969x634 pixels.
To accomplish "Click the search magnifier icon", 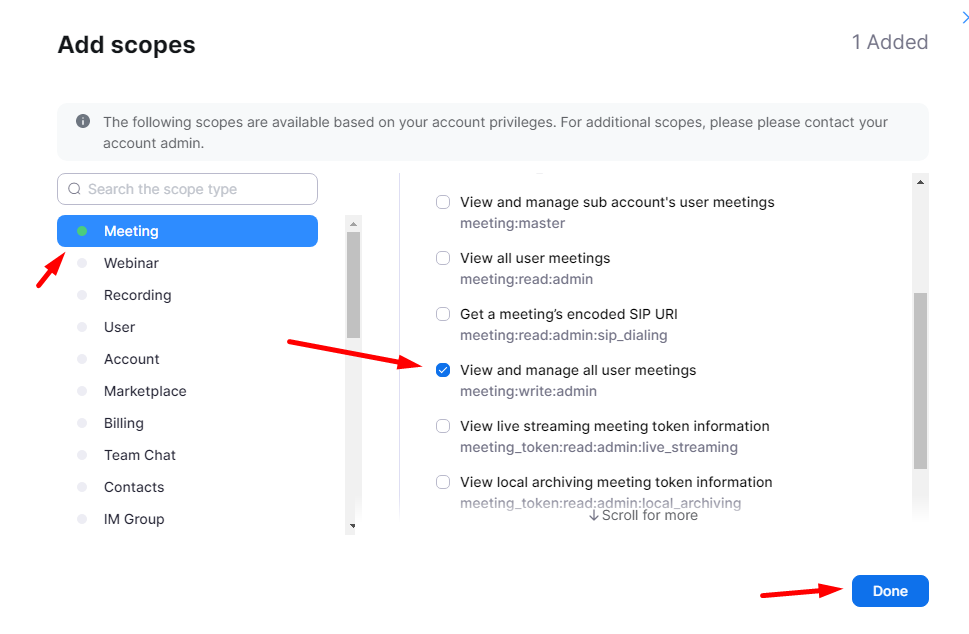I will pyautogui.click(x=74, y=189).
